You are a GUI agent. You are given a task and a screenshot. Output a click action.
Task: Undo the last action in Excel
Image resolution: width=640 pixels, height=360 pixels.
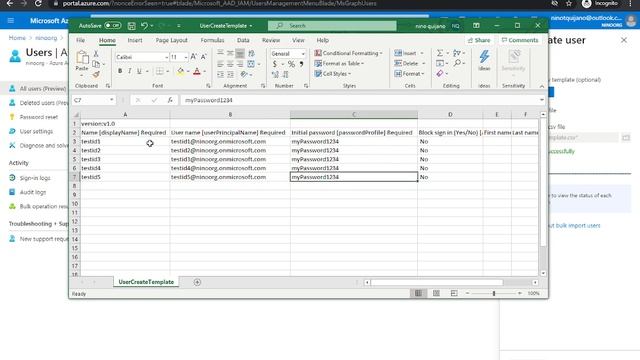tap(144, 26)
